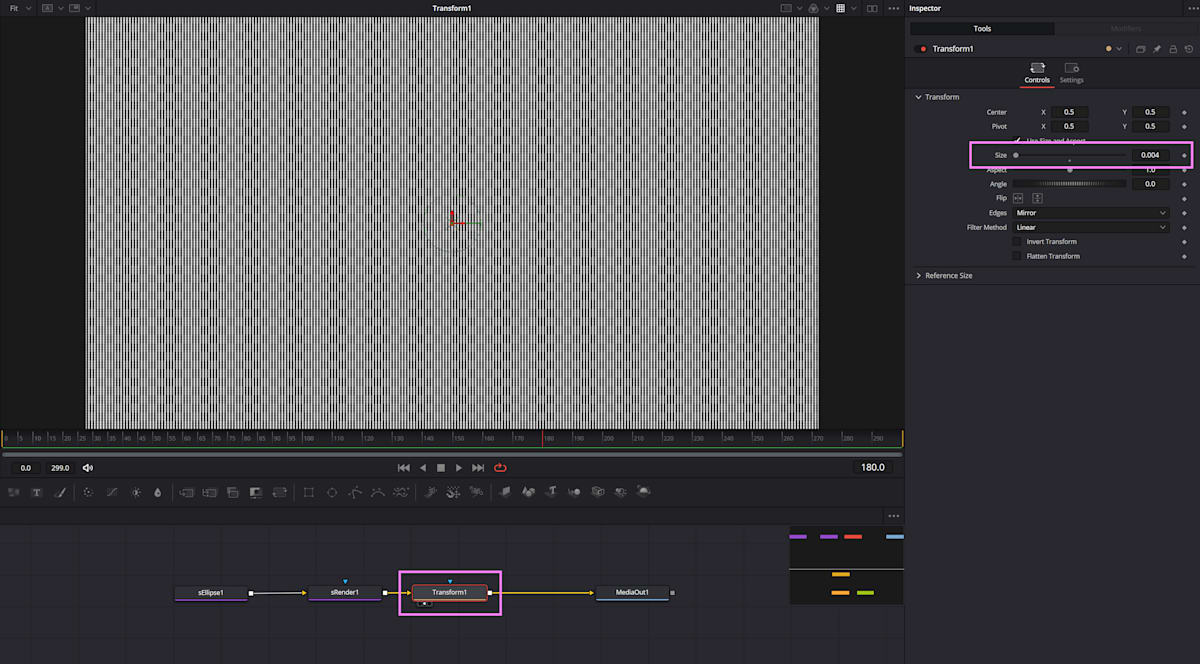
Task: Select the Text+ tool in the toolbar
Action: [36, 492]
